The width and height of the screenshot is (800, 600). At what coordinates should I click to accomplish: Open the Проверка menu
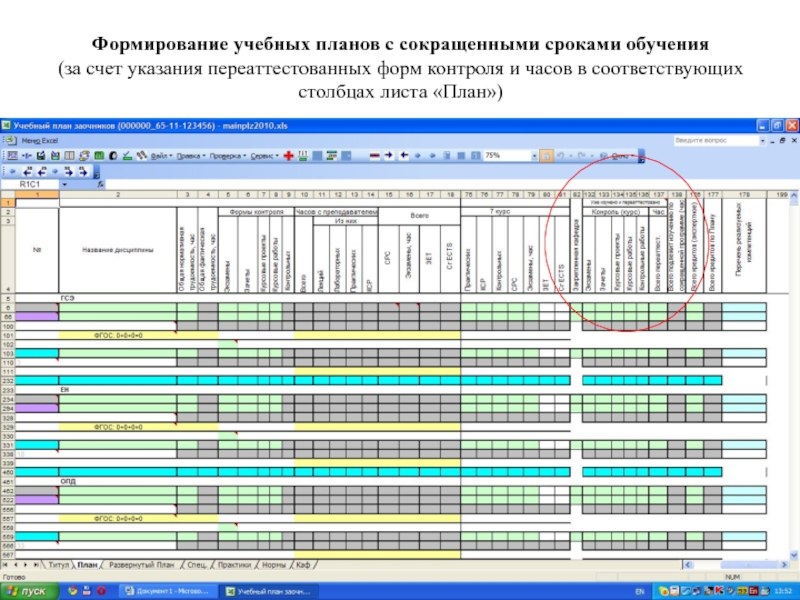click(227, 156)
